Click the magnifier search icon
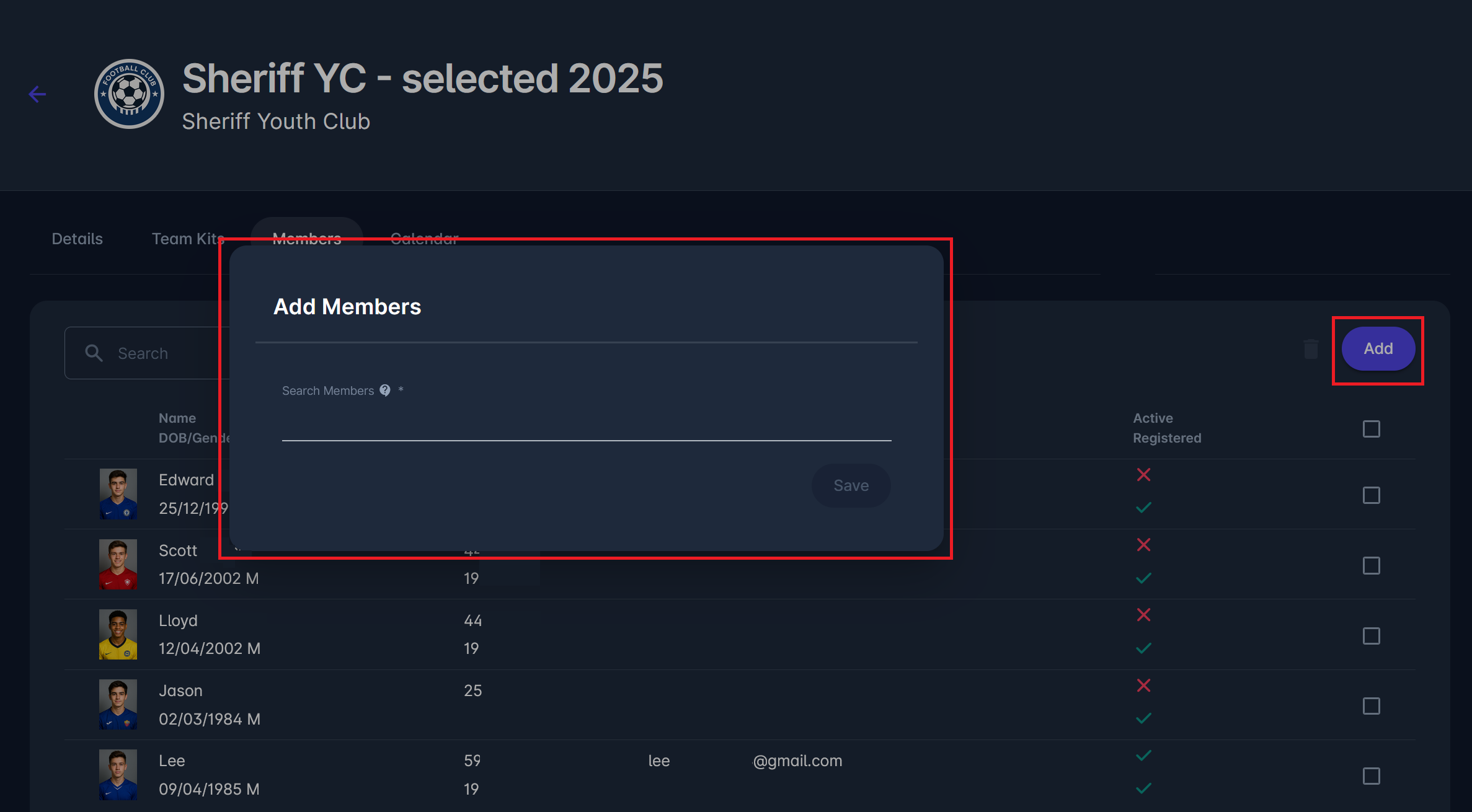The image size is (1472, 812). (x=94, y=353)
